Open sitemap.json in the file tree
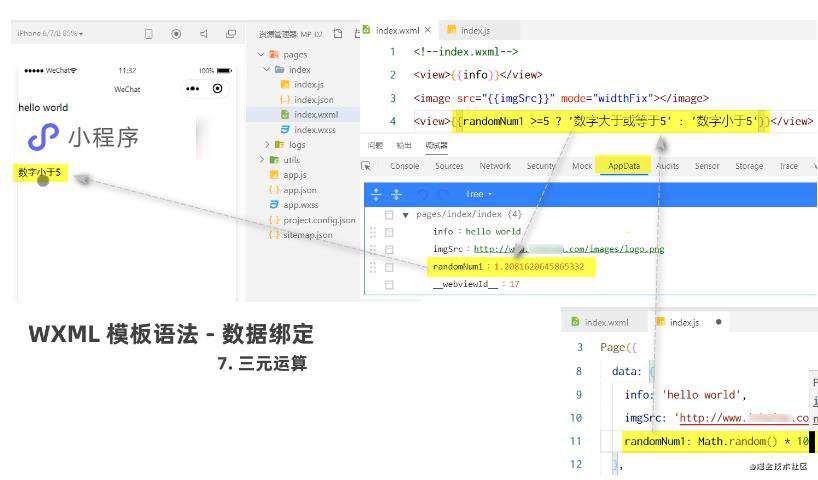818x480 pixels. [307, 235]
